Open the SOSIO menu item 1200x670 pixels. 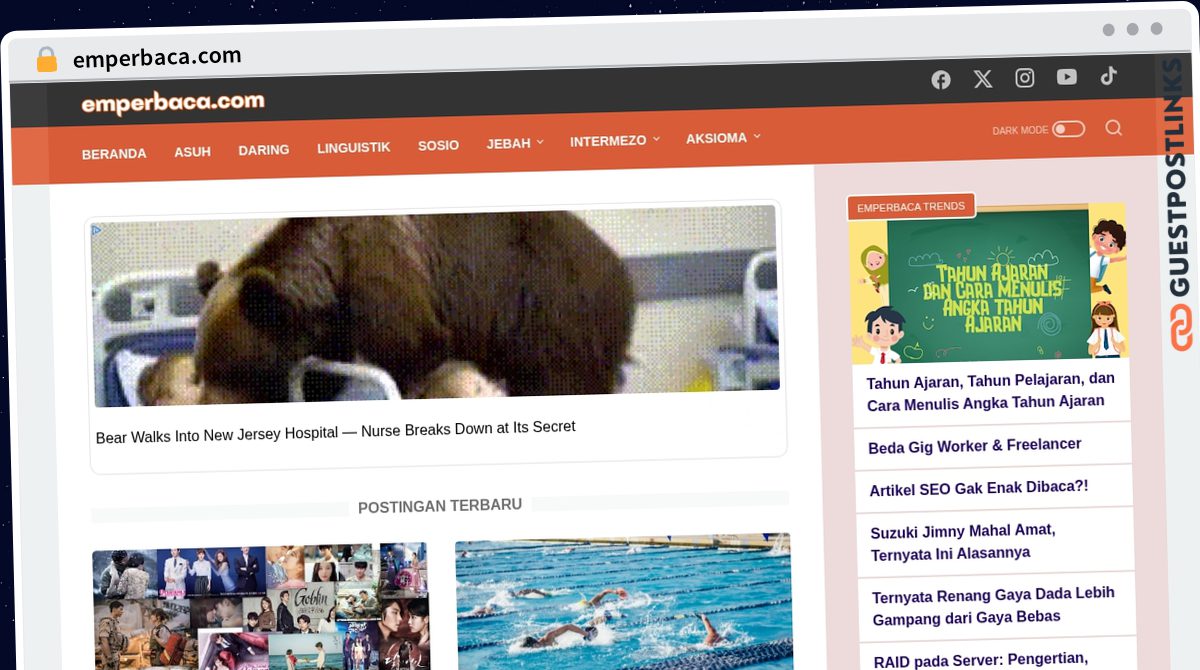point(438,145)
